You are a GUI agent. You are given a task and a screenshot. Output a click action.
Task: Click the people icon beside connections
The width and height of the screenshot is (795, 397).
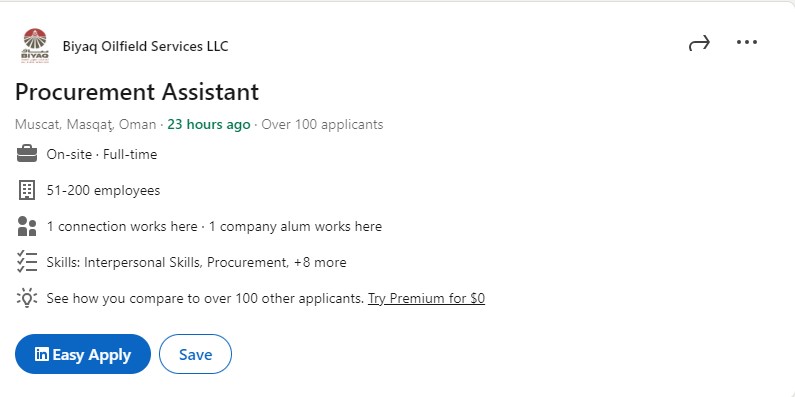pyautogui.click(x=27, y=226)
